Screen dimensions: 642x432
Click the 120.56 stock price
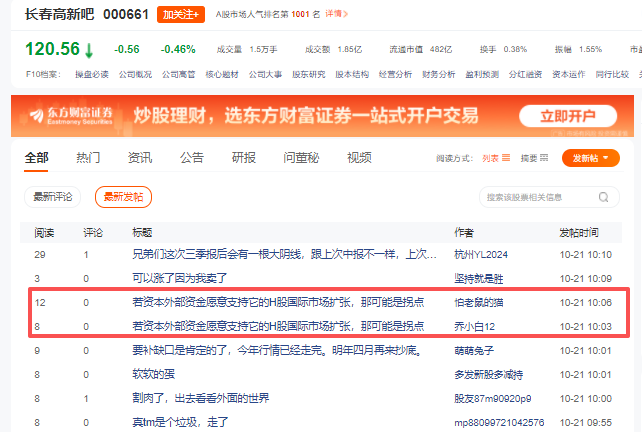click(x=52, y=49)
